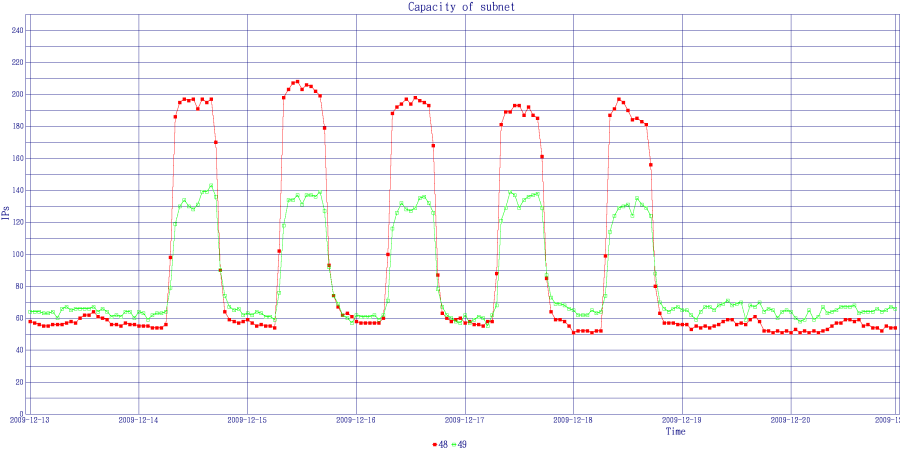The height and width of the screenshot is (450, 900).
Task: Select the tallest red peak, second from left
Action: [296, 82]
